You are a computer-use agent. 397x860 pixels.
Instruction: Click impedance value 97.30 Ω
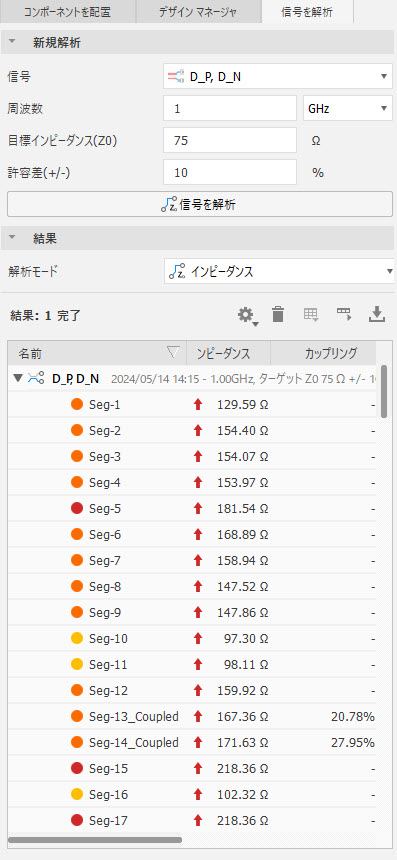tap(246, 639)
